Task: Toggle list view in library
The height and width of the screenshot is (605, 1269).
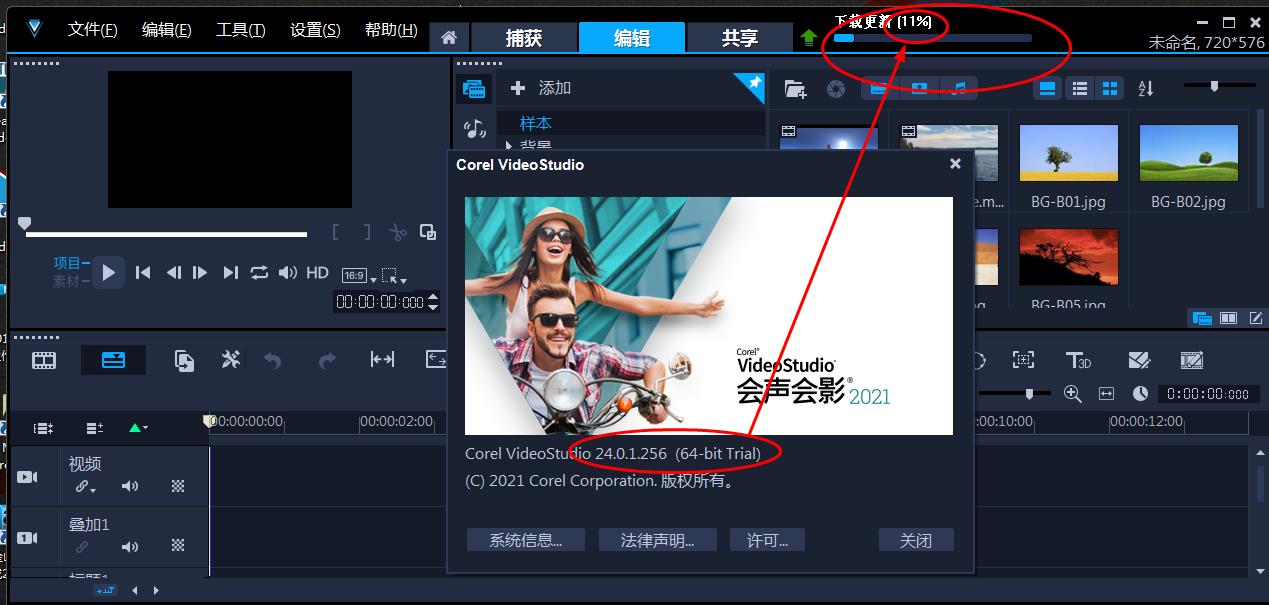Action: point(1079,88)
